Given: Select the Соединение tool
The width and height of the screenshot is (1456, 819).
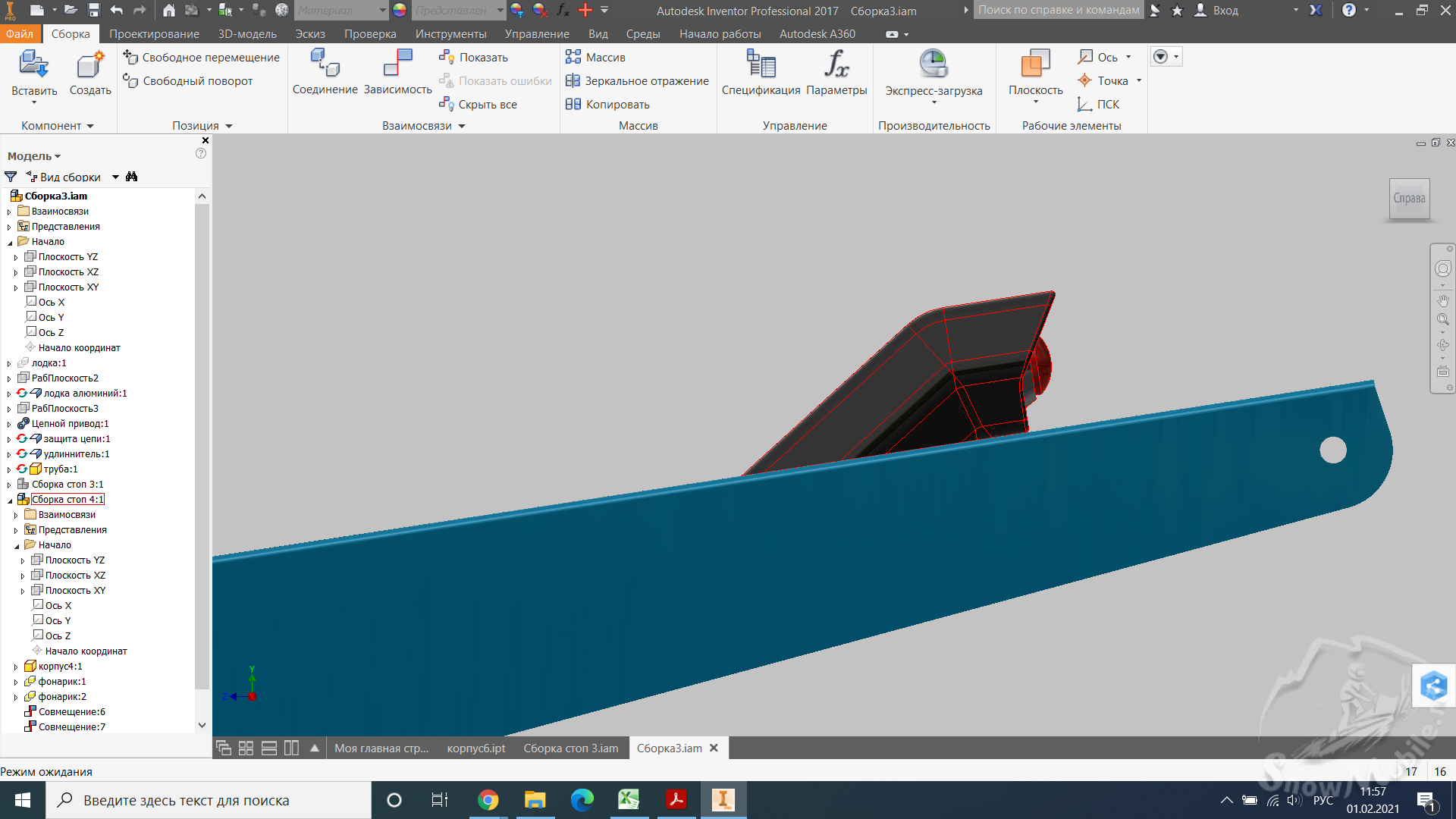Looking at the screenshot, I should tap(325, 73).
